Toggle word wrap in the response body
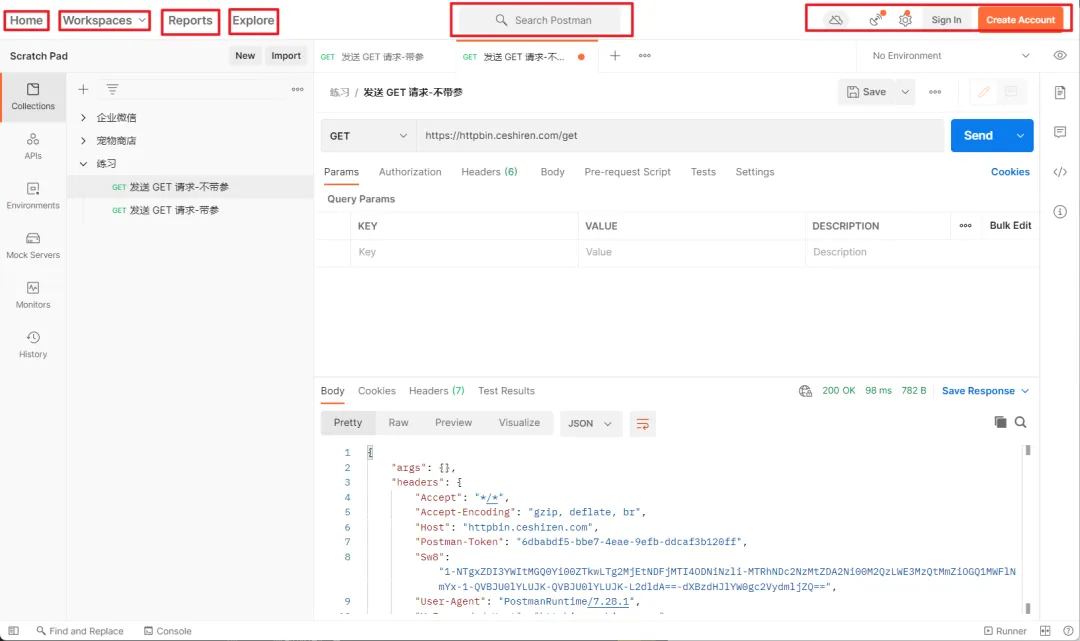 643,423
